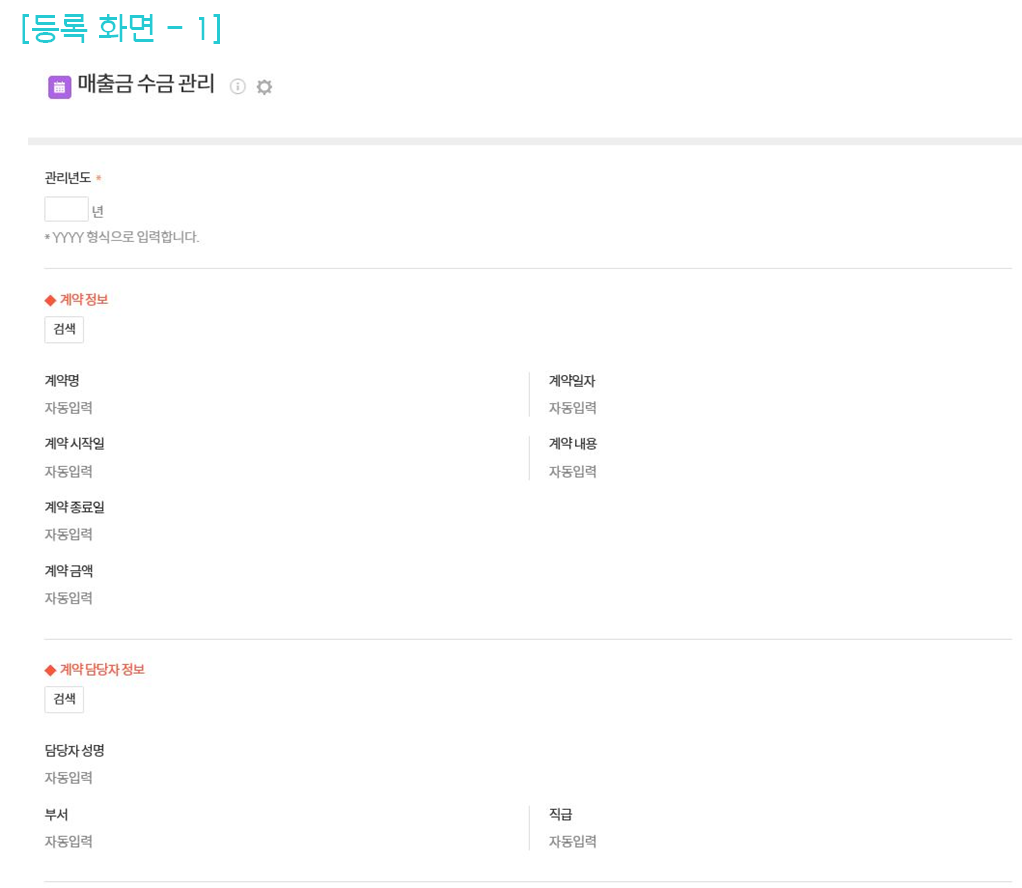Viewport: 1022px width, 888px height.
Task: Select the 담당자 성명 자동입력 field
Action: click(69, 778)
